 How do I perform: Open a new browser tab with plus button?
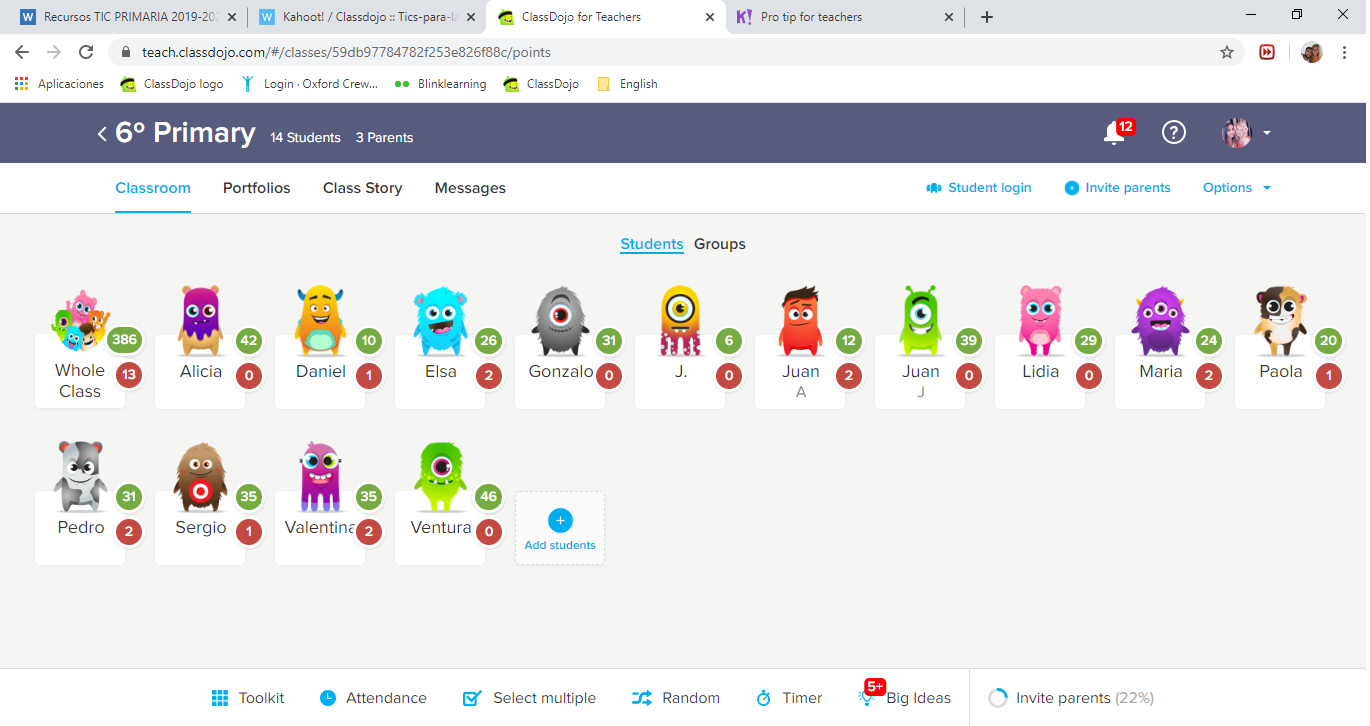coord(987,17)
